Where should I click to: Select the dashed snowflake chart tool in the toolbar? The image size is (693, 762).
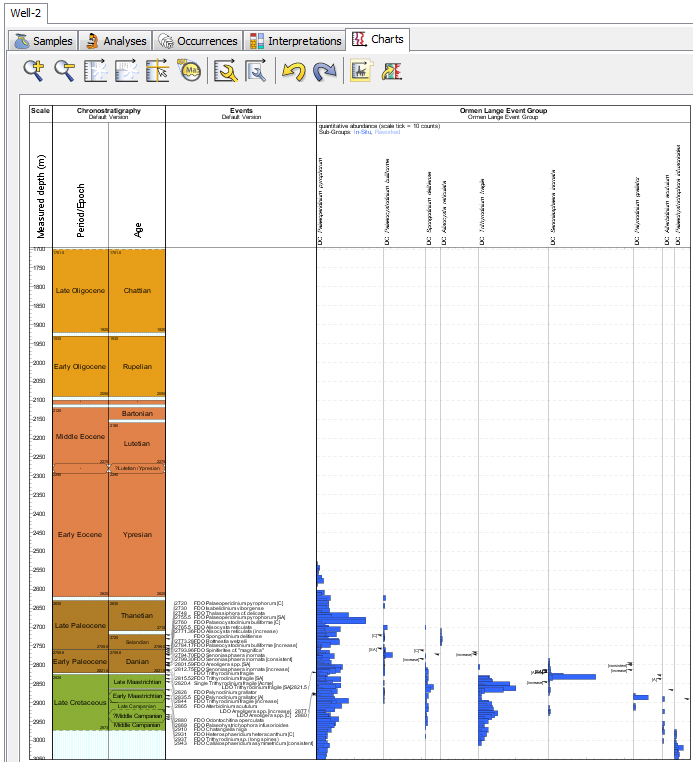click(x=126, y=70)
